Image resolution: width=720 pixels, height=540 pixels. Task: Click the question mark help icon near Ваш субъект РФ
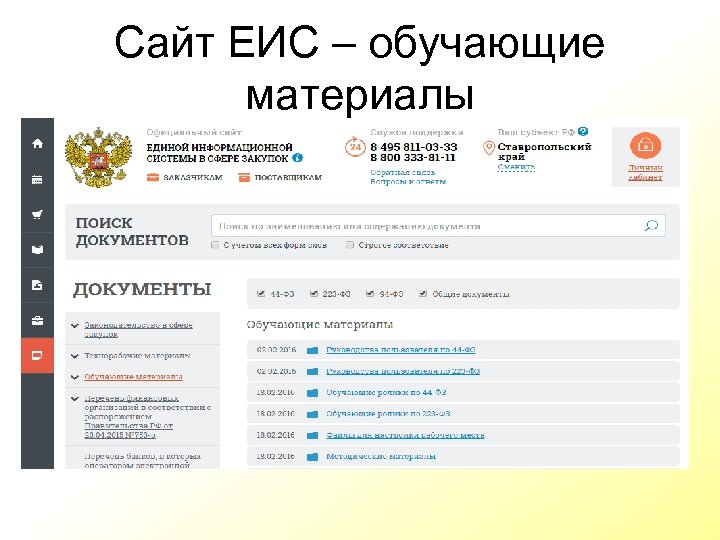tap(583, 132)
